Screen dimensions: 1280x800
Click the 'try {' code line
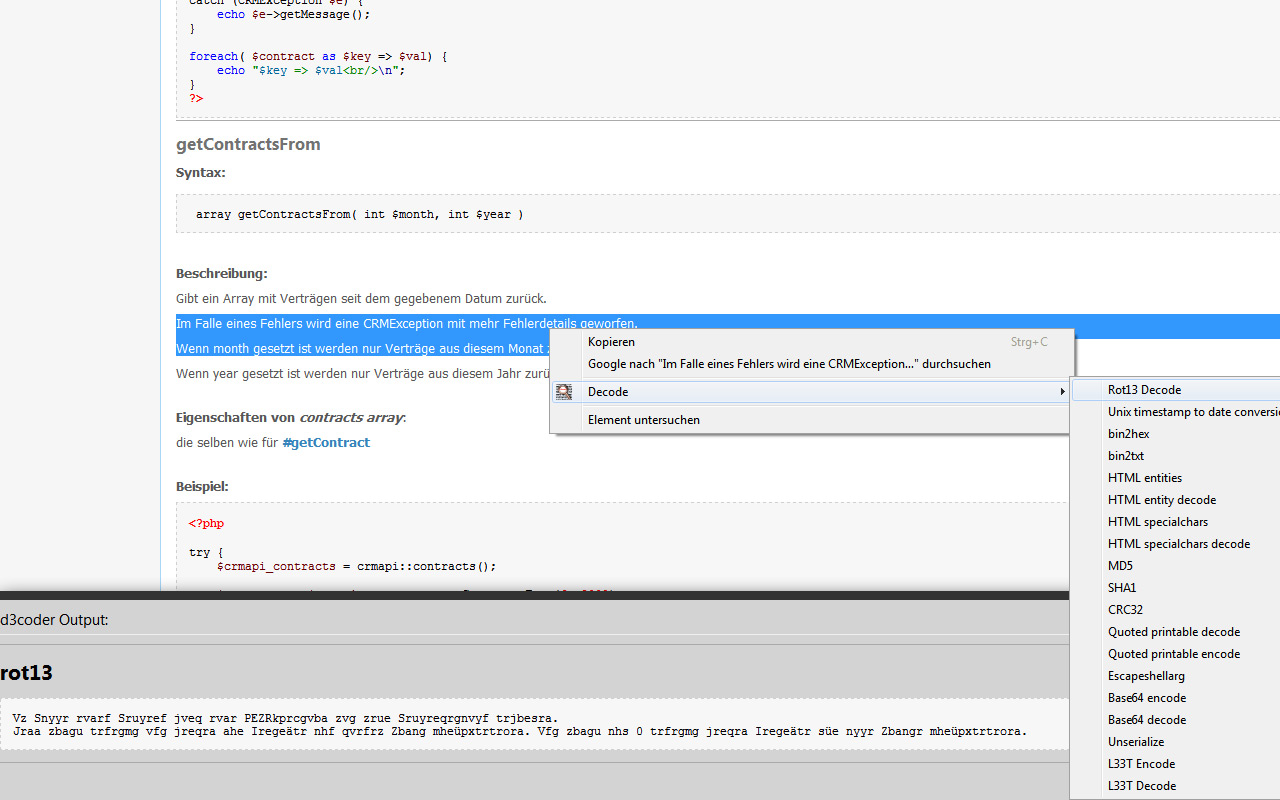[206, 552]
